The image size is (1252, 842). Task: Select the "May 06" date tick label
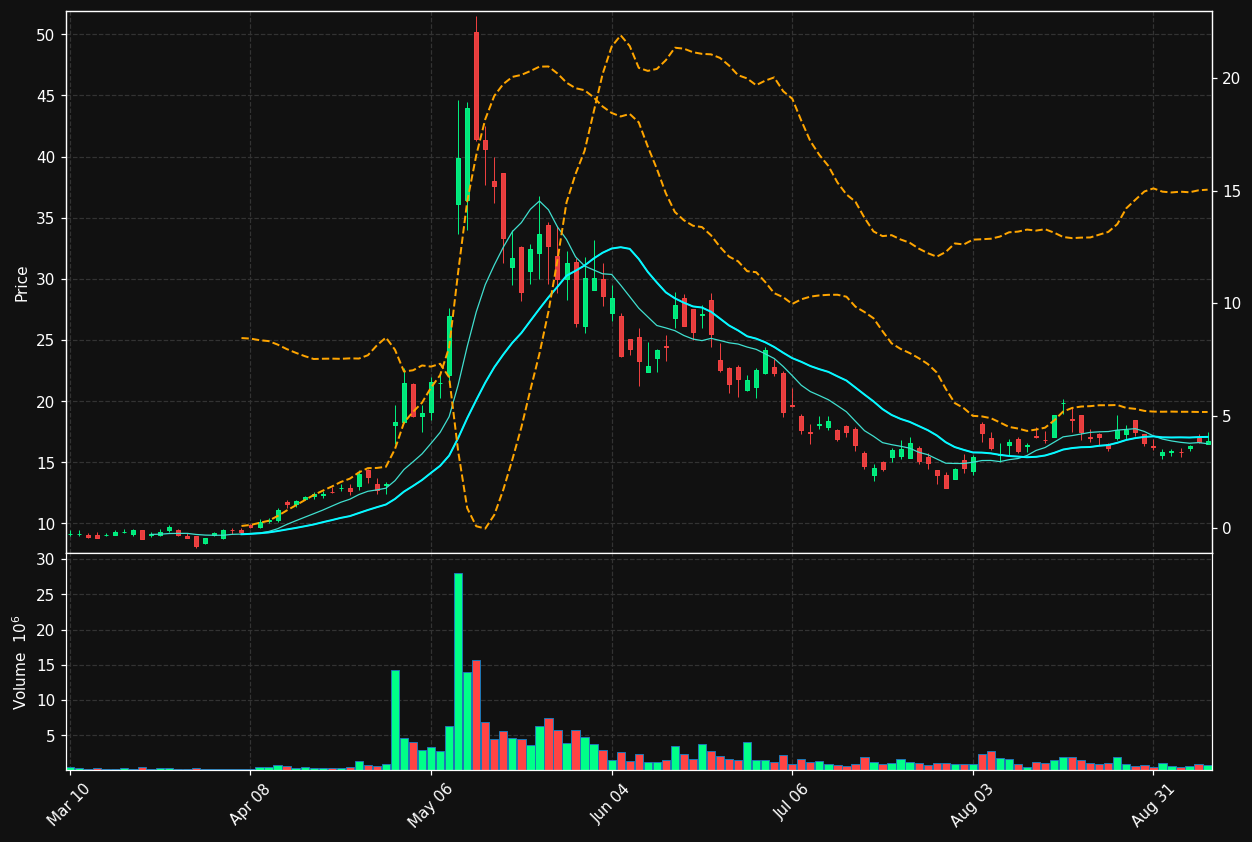tap(429, 805)
